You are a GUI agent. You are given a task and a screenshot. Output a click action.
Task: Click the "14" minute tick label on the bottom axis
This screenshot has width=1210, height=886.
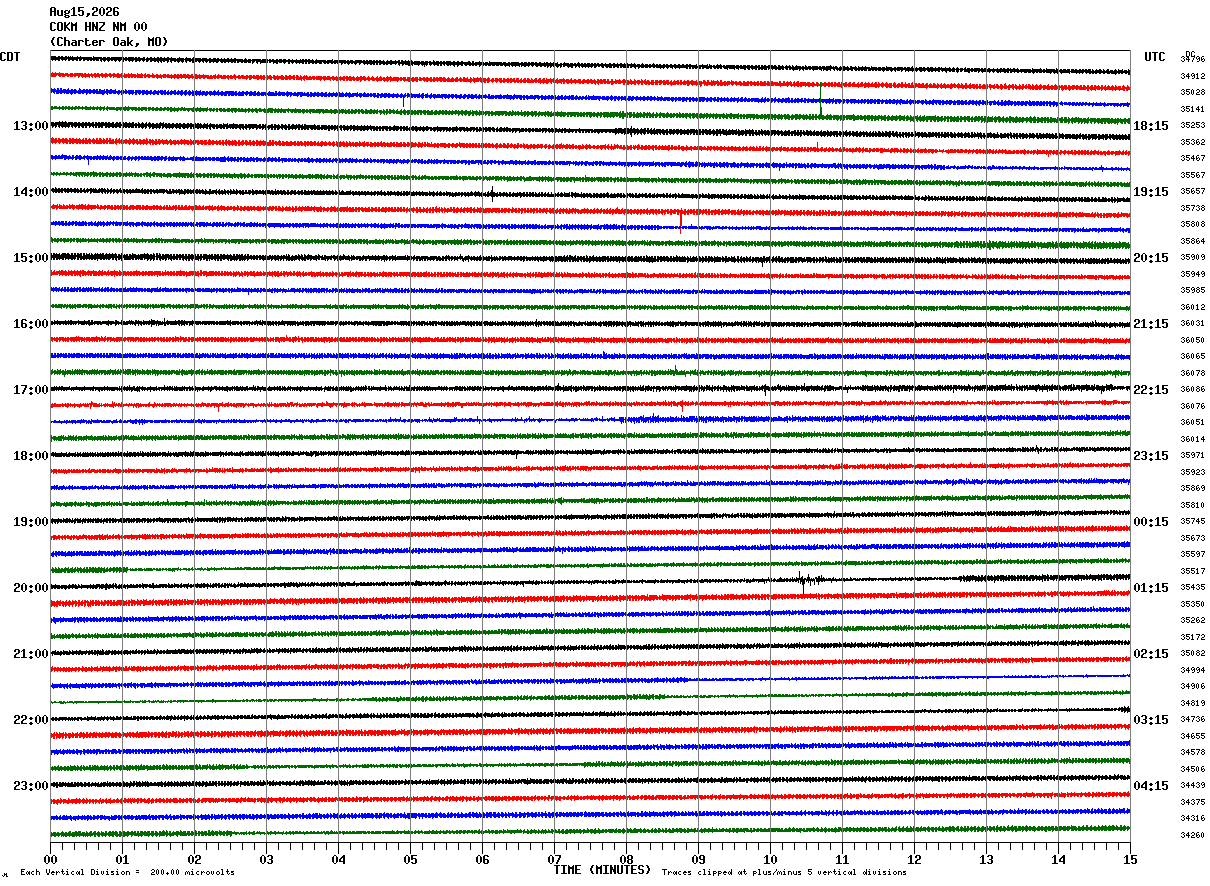pyautogui.click(x=1058, y=859)
